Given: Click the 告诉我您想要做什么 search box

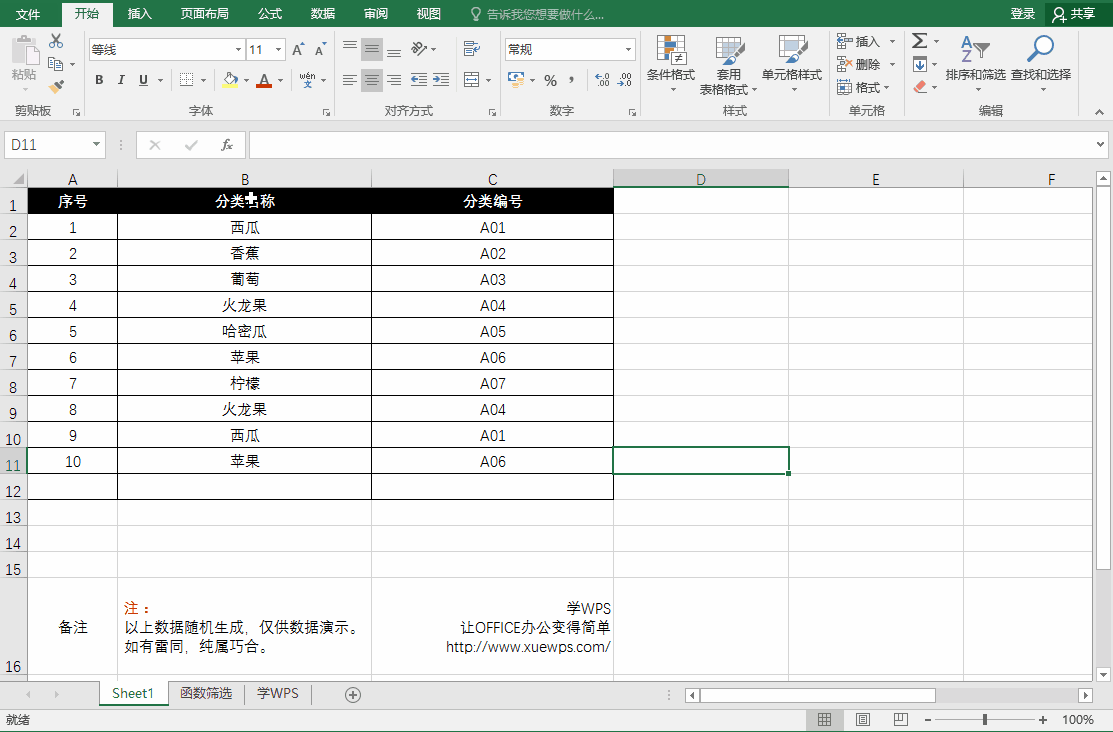Looking at the screenshot, I should [x=537, y=14].
